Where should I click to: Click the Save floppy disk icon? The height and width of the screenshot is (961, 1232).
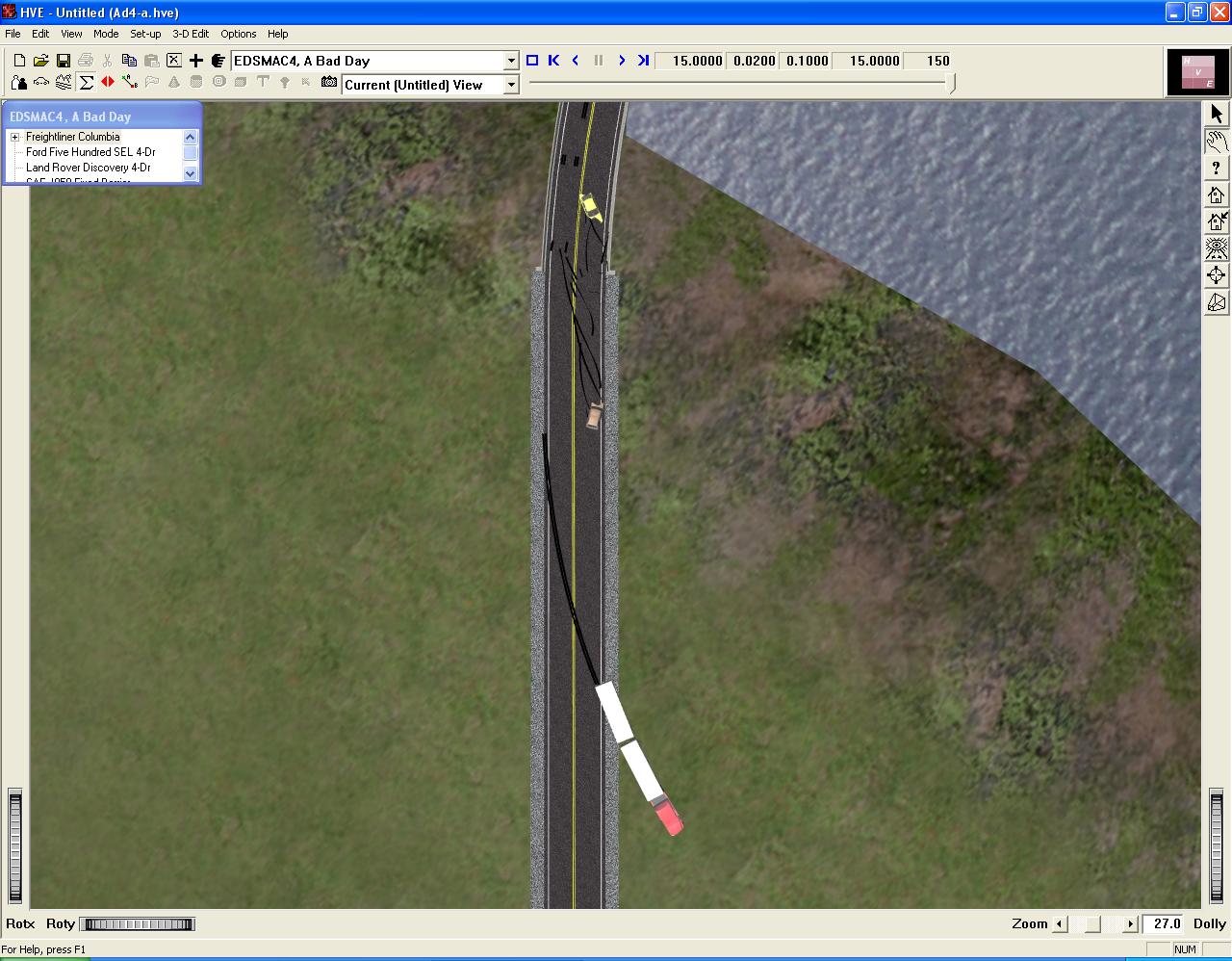(x=64, y=61)
